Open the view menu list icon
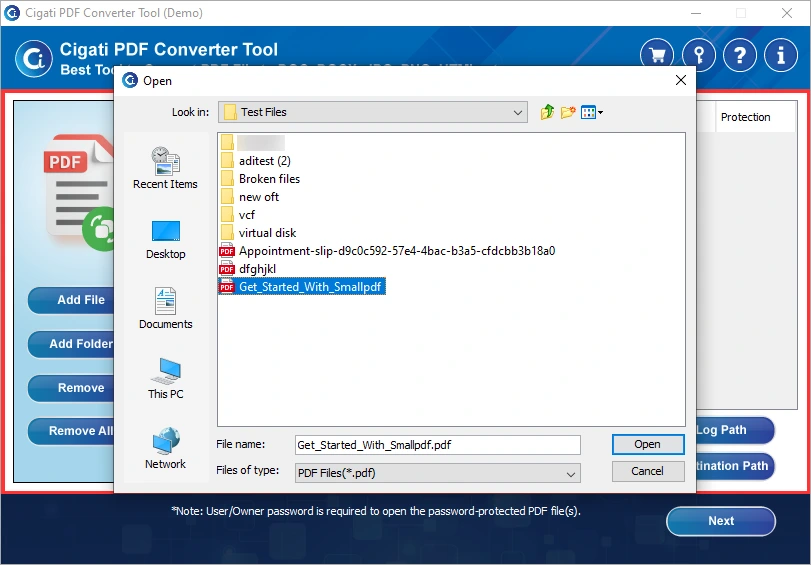The width and height of the screenshot is (811, 565). click(x=592, y=112)
